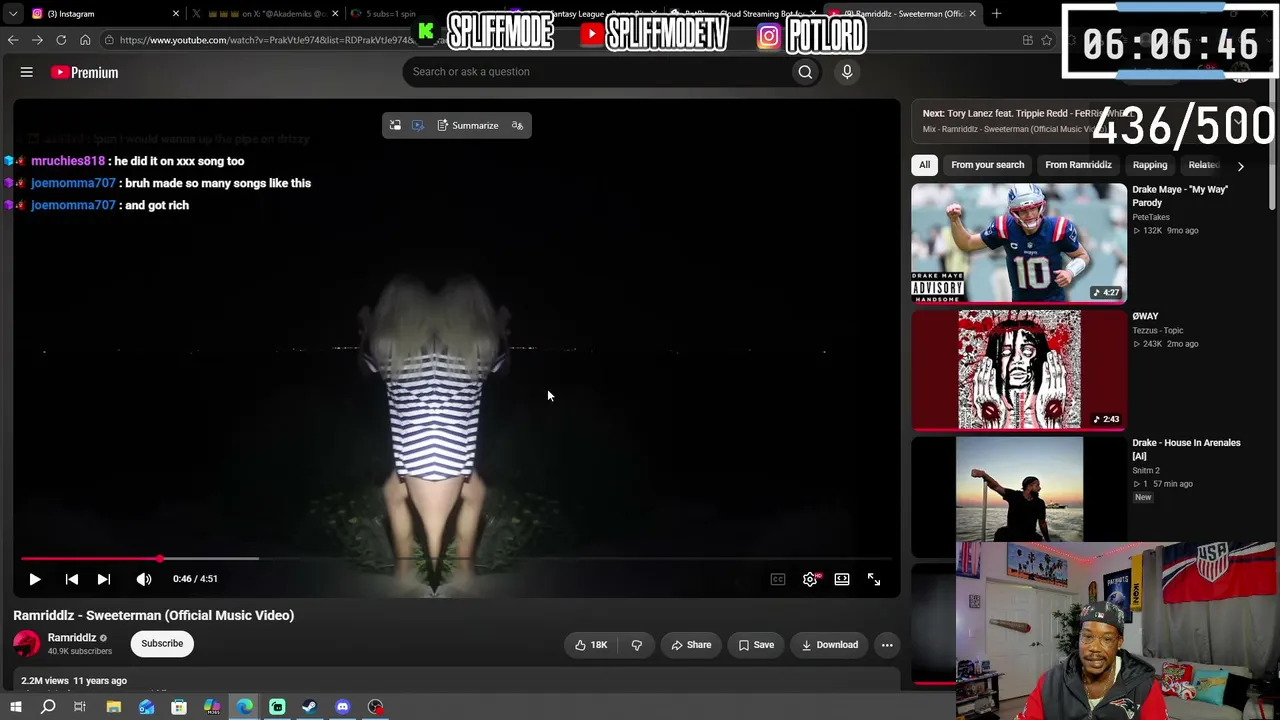Open the browser tab list chevron
Screen dimensions: 1280x720
(x=13, y=14)
